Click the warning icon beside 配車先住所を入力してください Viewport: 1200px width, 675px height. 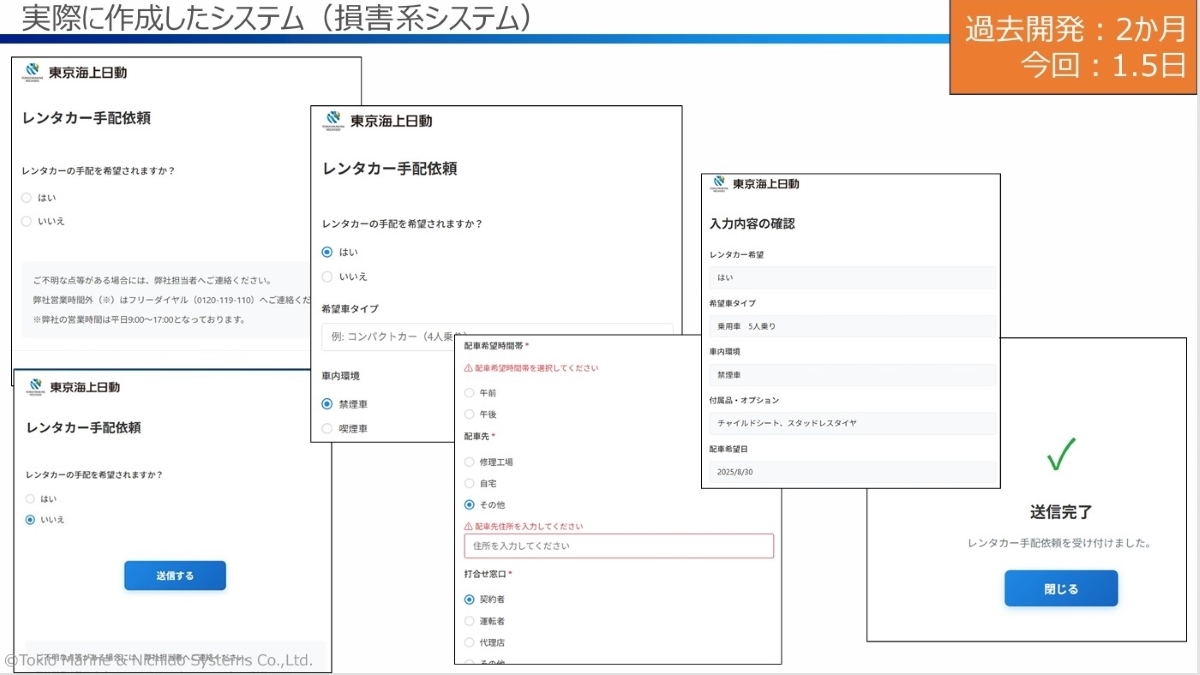click(468, 526)
